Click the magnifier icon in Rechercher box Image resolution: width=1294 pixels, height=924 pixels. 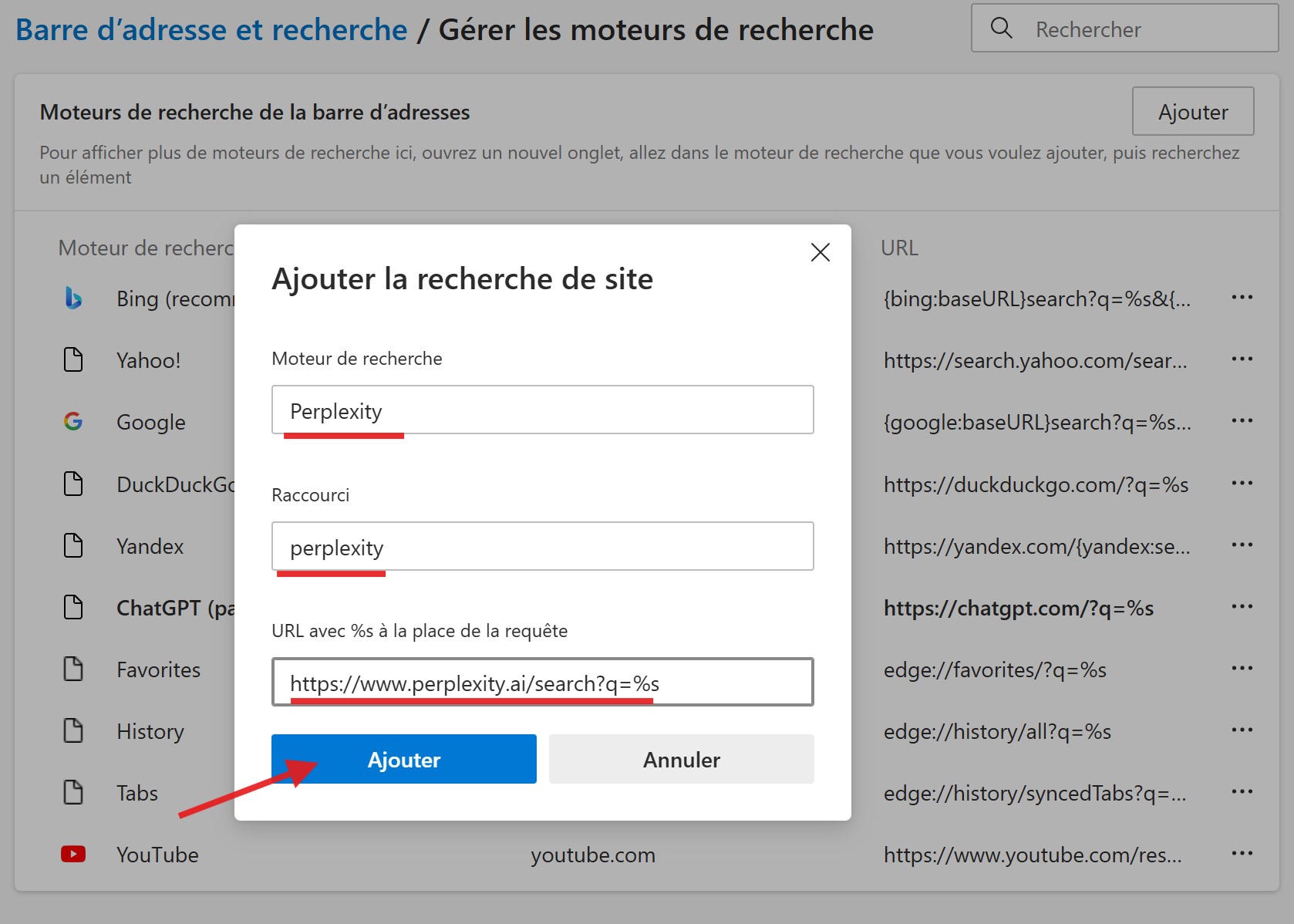tap(1001, 29)
